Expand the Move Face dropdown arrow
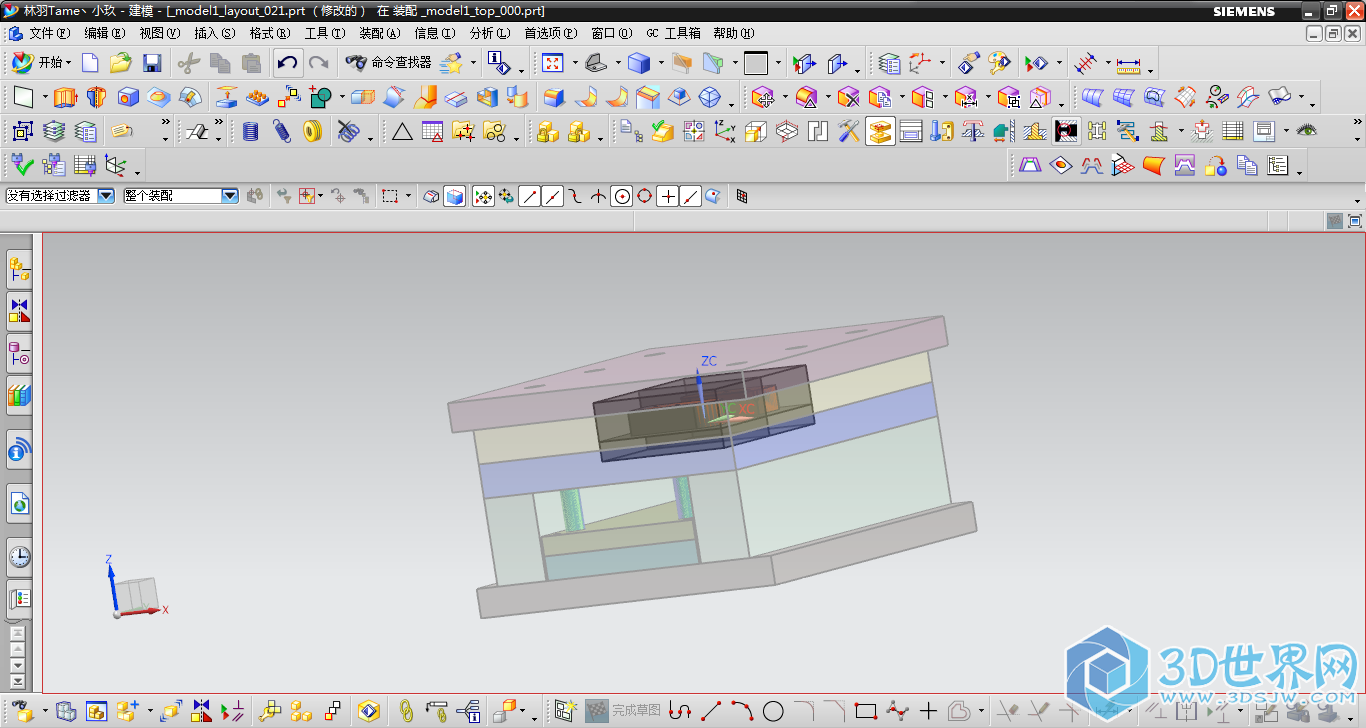This screenshot has width=1366, height=728. 785,97
